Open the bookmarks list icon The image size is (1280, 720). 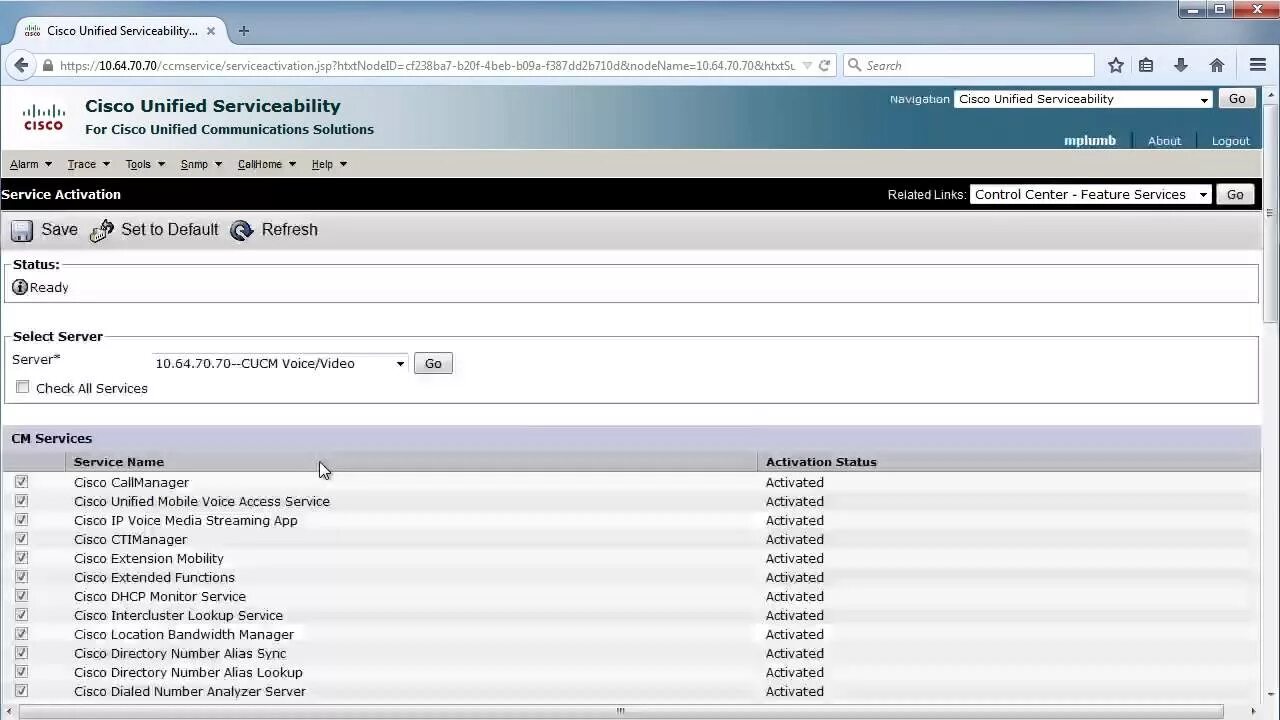(1146, 65)
